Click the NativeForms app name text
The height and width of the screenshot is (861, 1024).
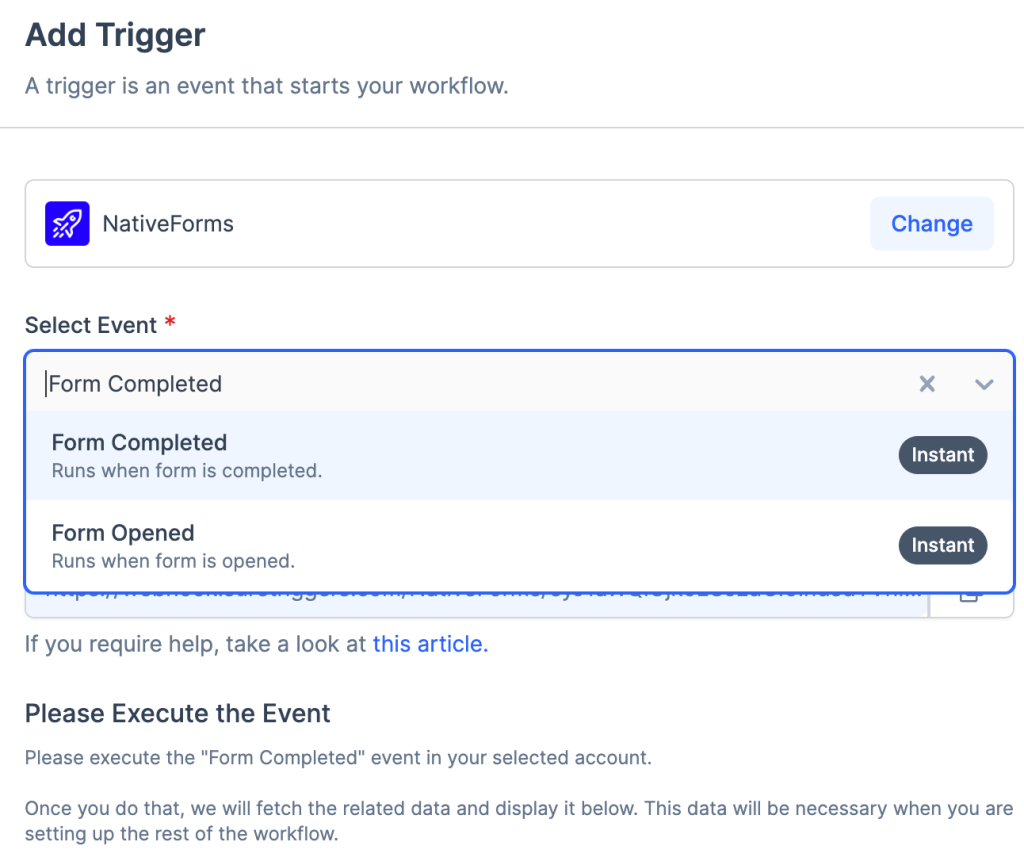(168, 223)
